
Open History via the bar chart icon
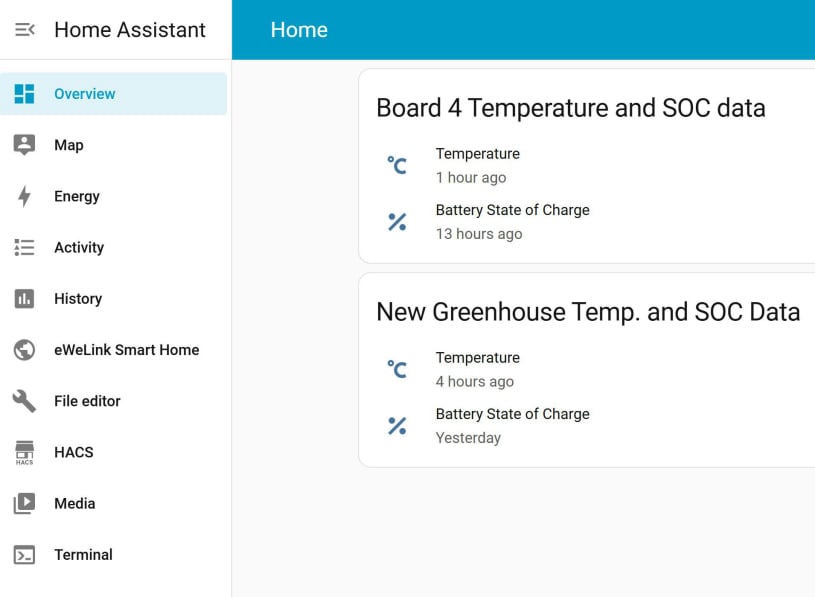tap(24, 298)
